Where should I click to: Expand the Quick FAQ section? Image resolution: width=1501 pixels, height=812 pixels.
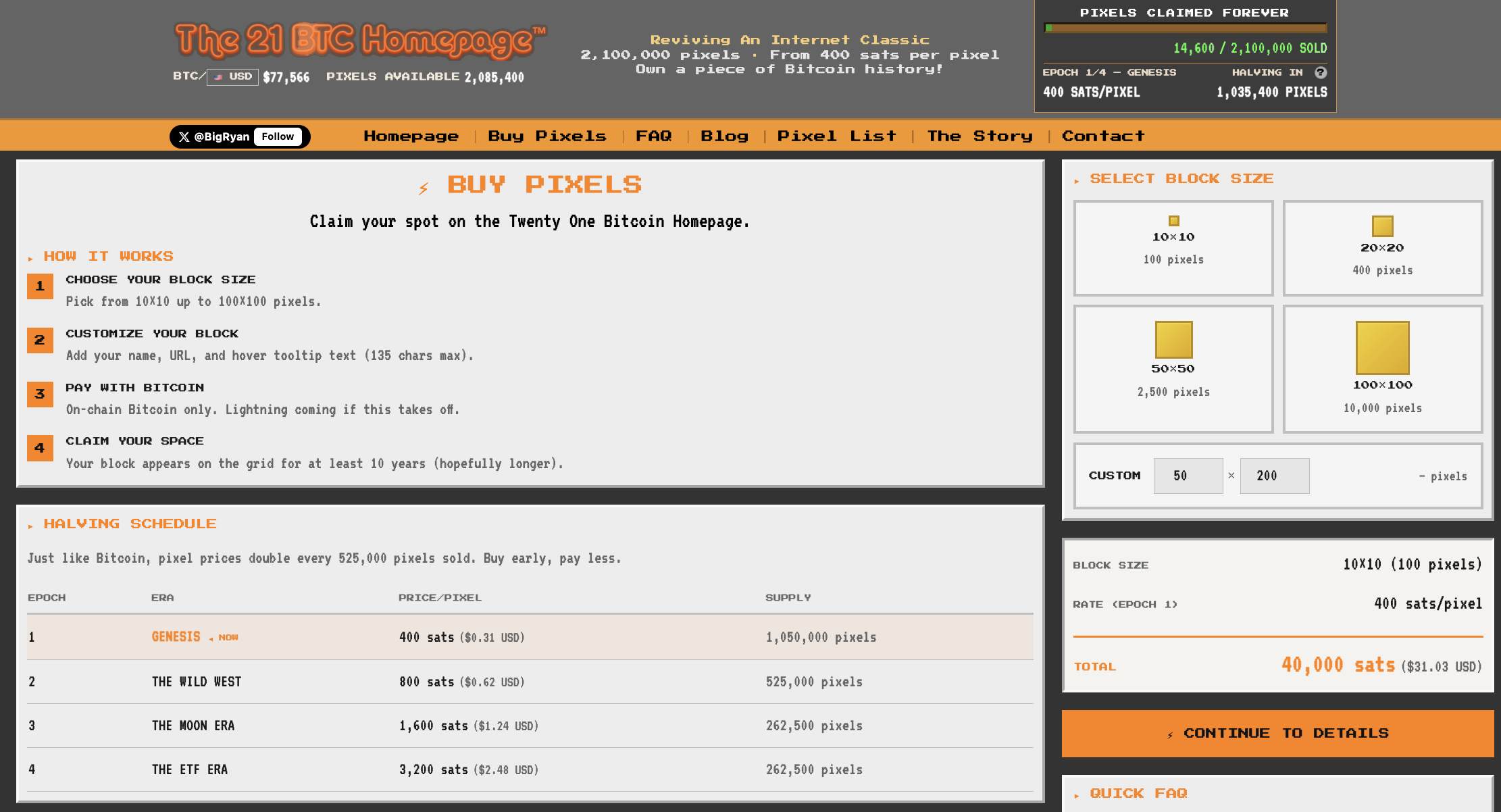tap(1138, 793)
